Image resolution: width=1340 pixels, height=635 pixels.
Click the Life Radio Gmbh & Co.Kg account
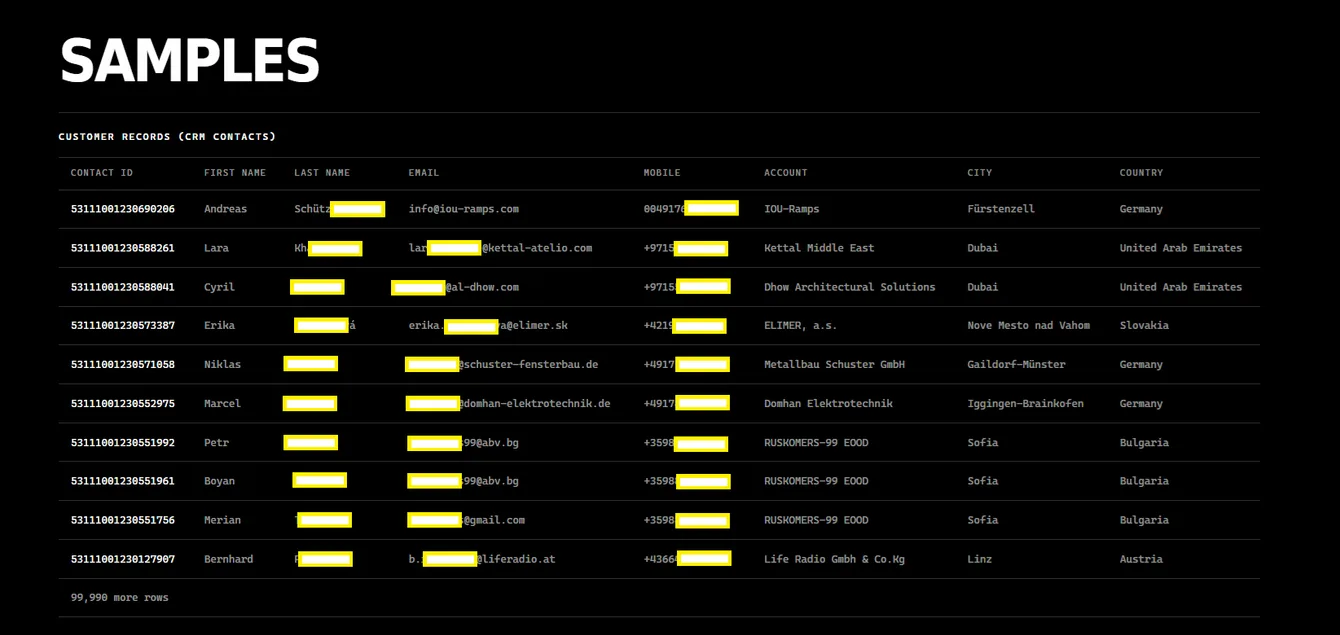coord(834,559)
